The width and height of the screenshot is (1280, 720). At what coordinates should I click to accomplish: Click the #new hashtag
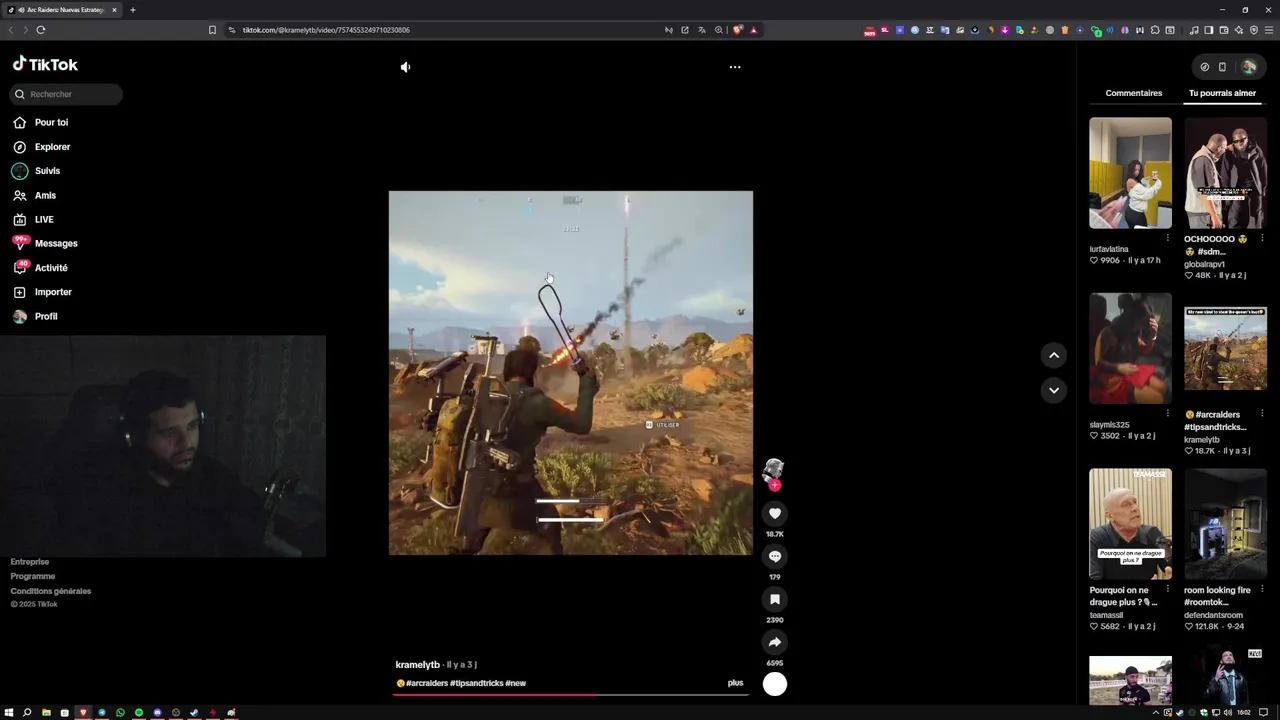pyautogui.click(x=516, y=683)
